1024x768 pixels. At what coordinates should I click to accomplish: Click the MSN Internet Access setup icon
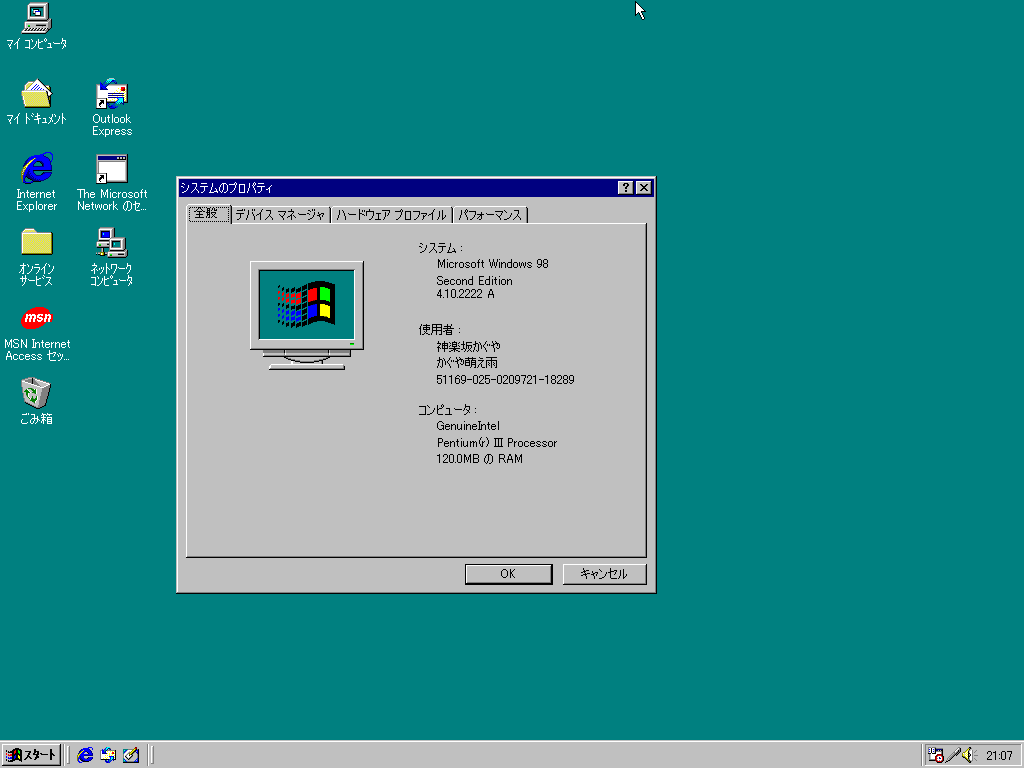point(36,319)
